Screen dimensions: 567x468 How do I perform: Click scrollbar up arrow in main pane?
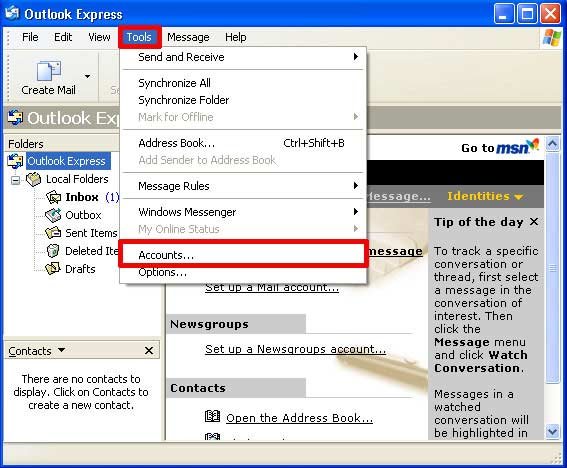(552, 144)
